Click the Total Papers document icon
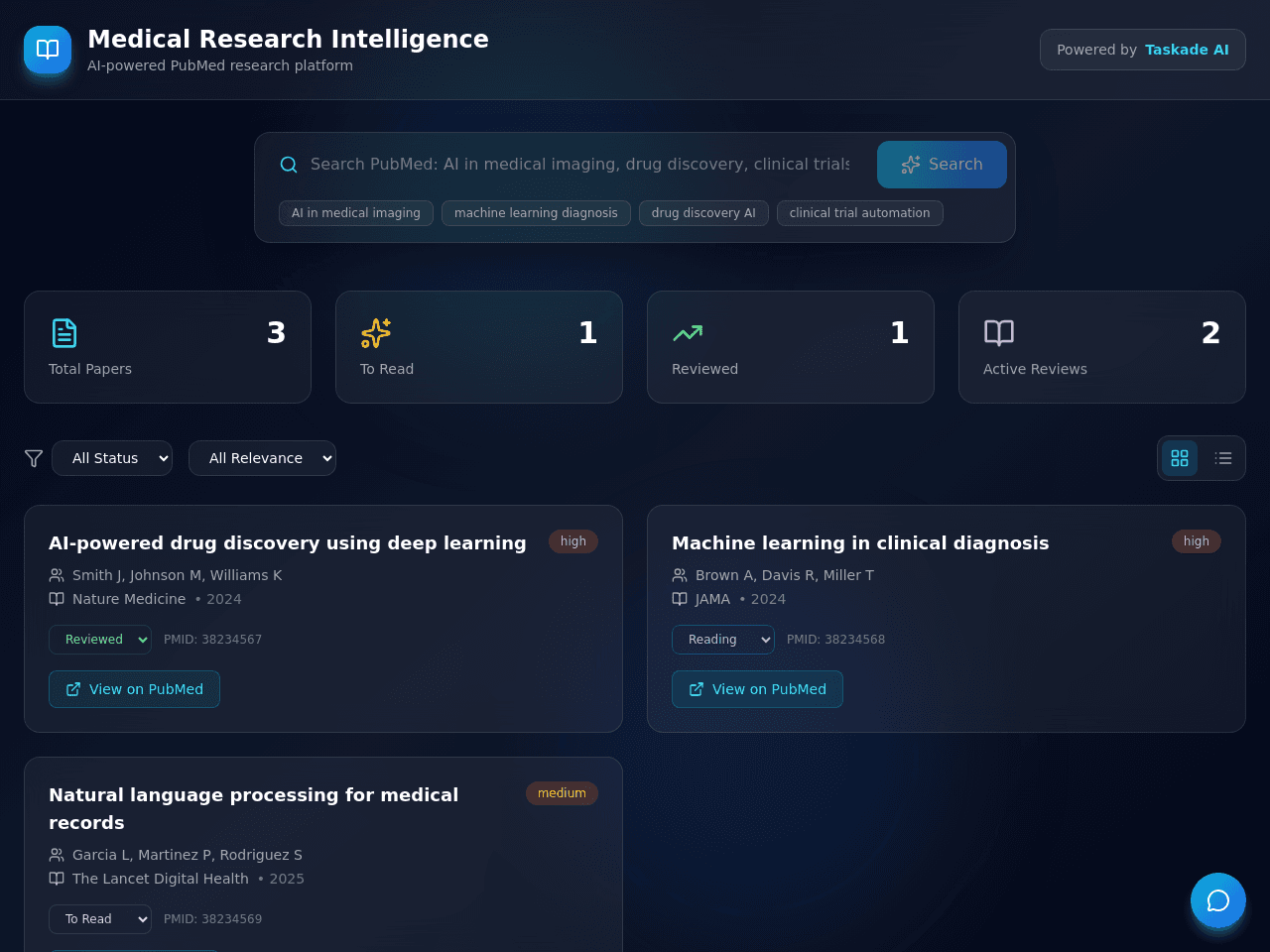1270x952 pixels. pos(64,333)
